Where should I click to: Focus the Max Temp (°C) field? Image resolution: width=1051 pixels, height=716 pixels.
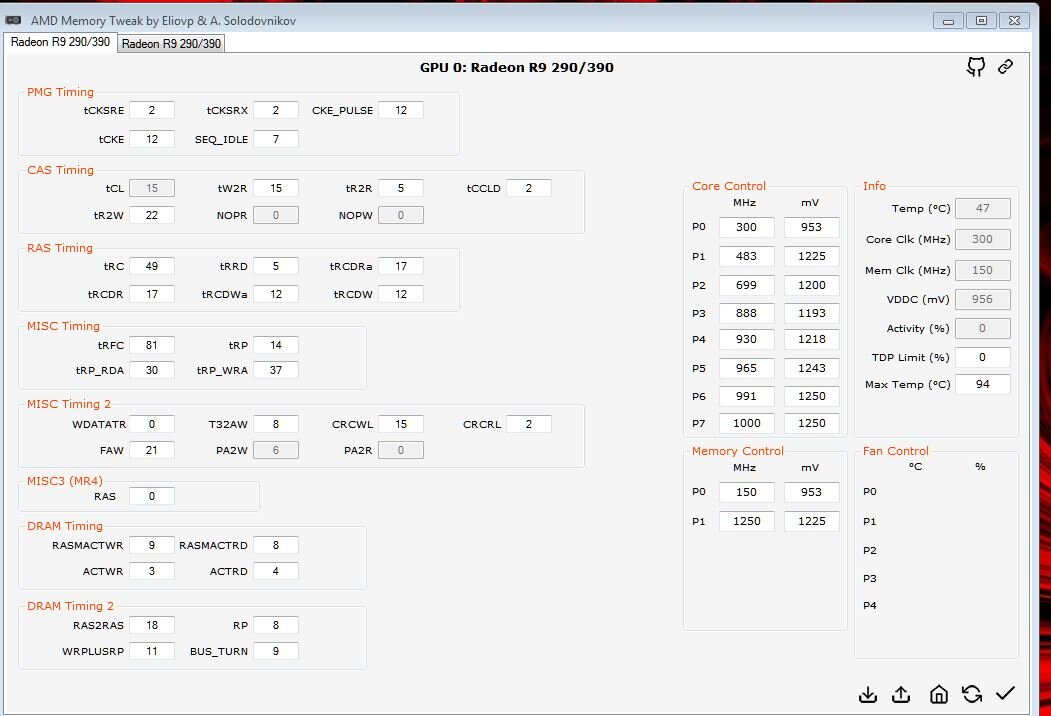(983, 384)
